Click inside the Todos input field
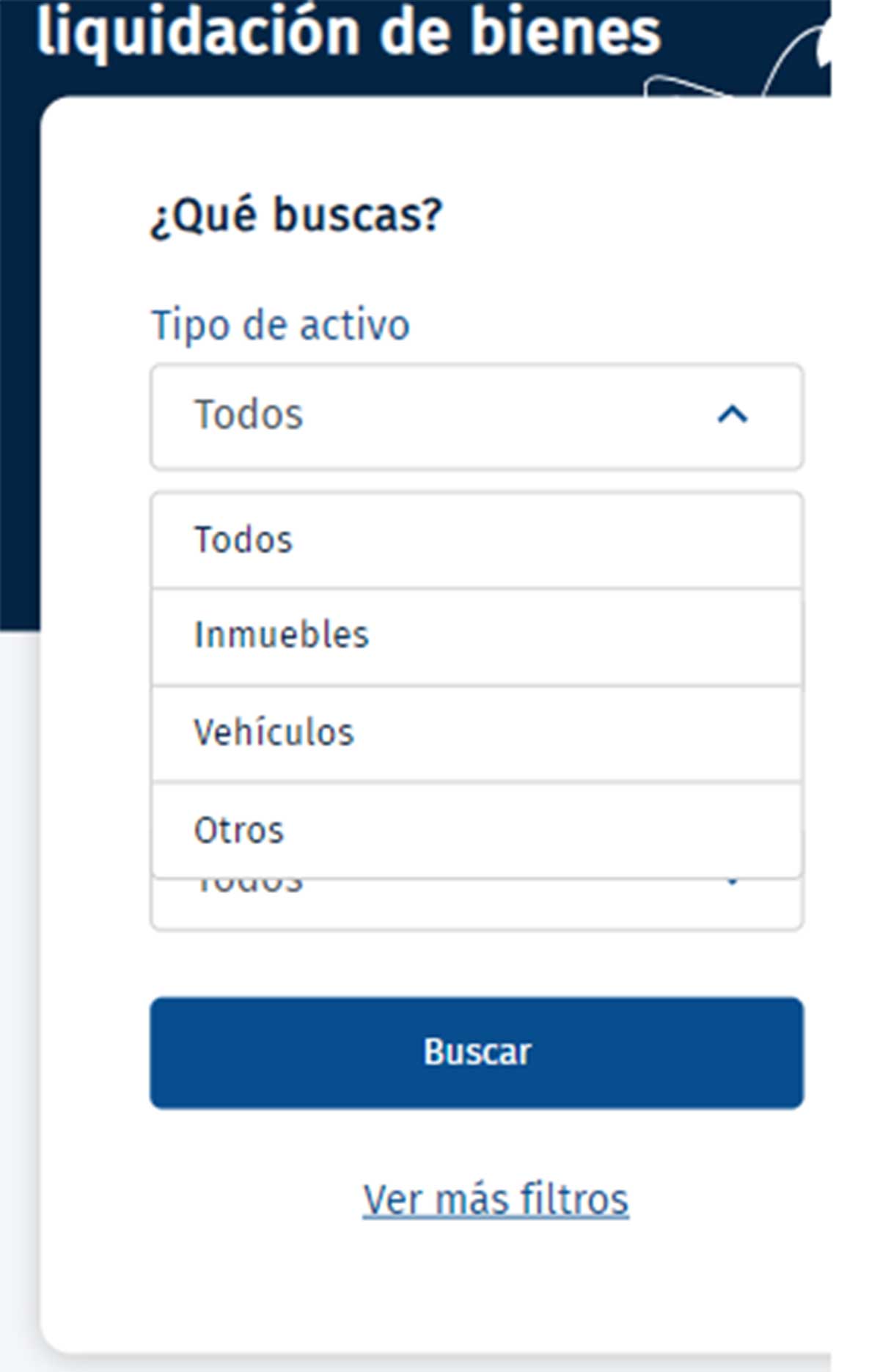The image size is (880, 1372). click(x=367, y=415)
